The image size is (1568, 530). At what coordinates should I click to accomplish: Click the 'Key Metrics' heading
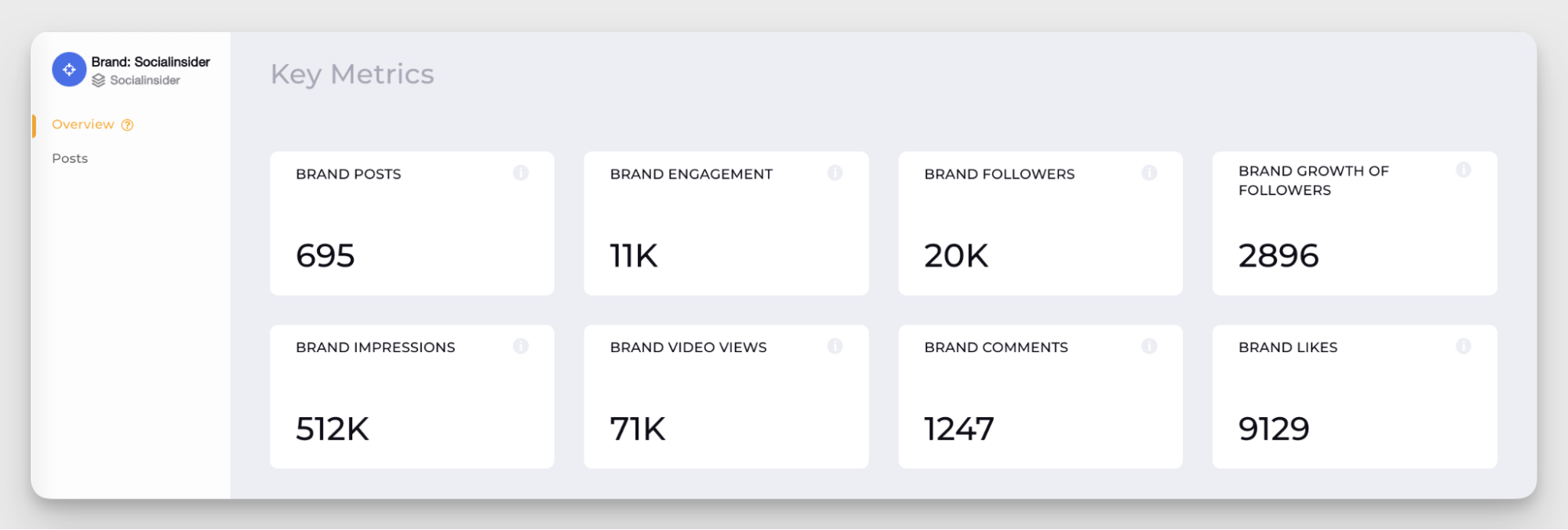(x=352, y=74)
